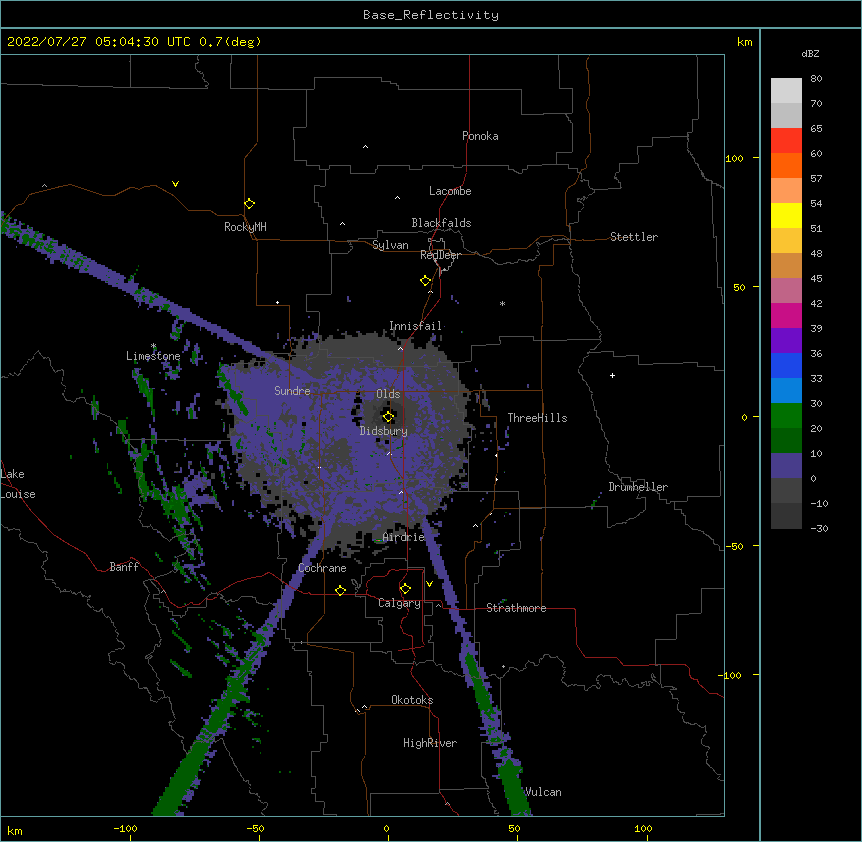Click the dBZ legend heading
The width and height of the screenshot is (862, 842).
pyautogui.click(x=810, y=53)
